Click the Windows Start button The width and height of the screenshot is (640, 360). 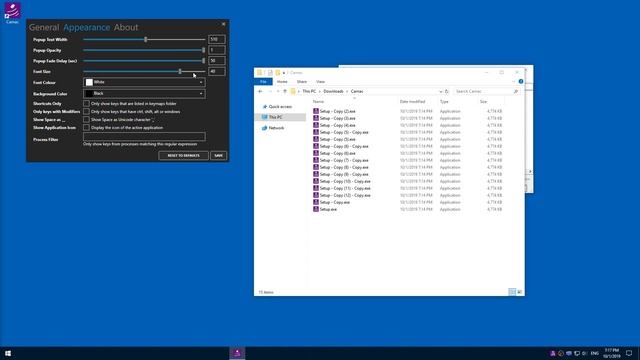pyautogui.click(x=8, y=353)
